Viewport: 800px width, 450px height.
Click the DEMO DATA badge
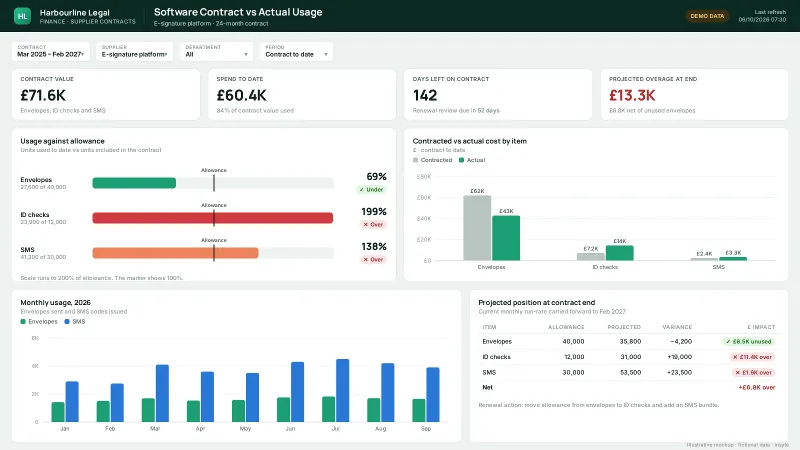pyautogui.click(x=707, y=16)
